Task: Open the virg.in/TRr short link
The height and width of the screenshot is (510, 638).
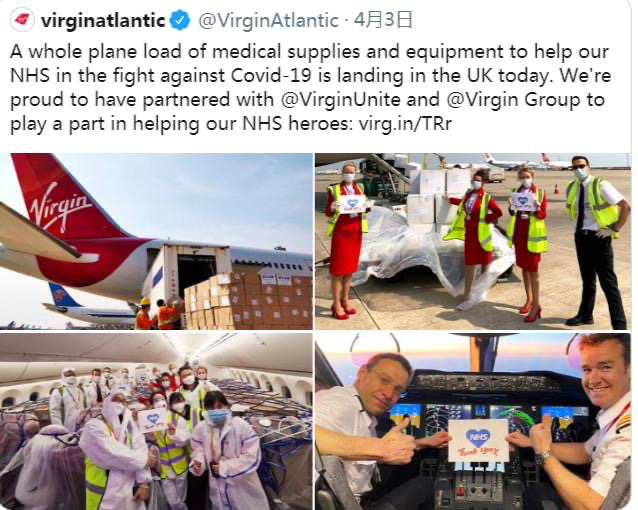Action: pyautogui.click(x=405, y=123)
